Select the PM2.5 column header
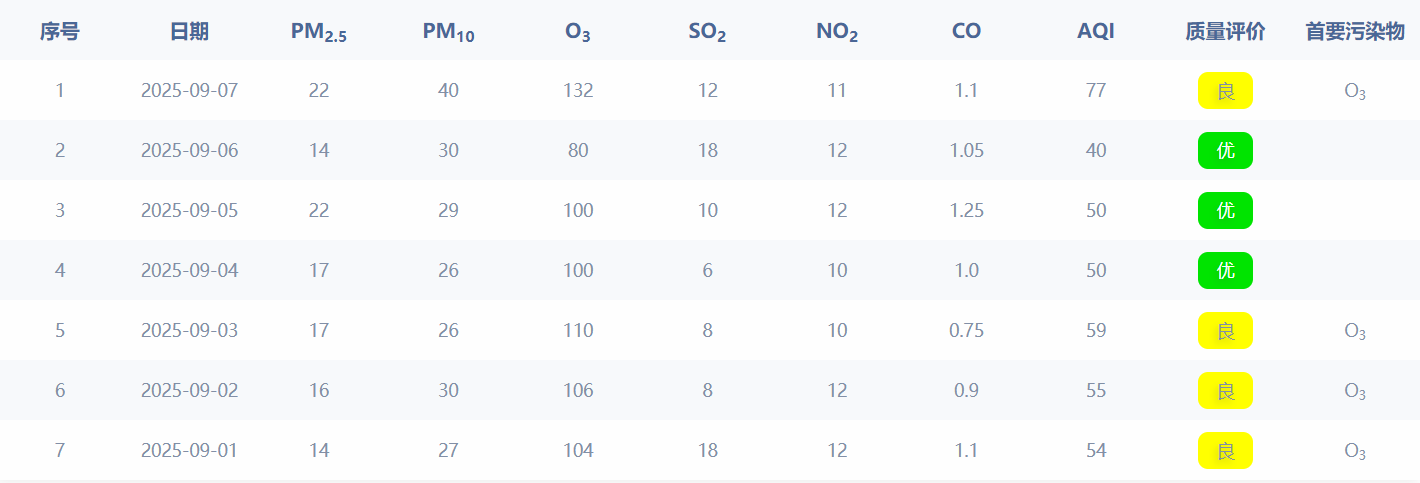Screen dimensions: 1420x483 (x=319, y=33)
